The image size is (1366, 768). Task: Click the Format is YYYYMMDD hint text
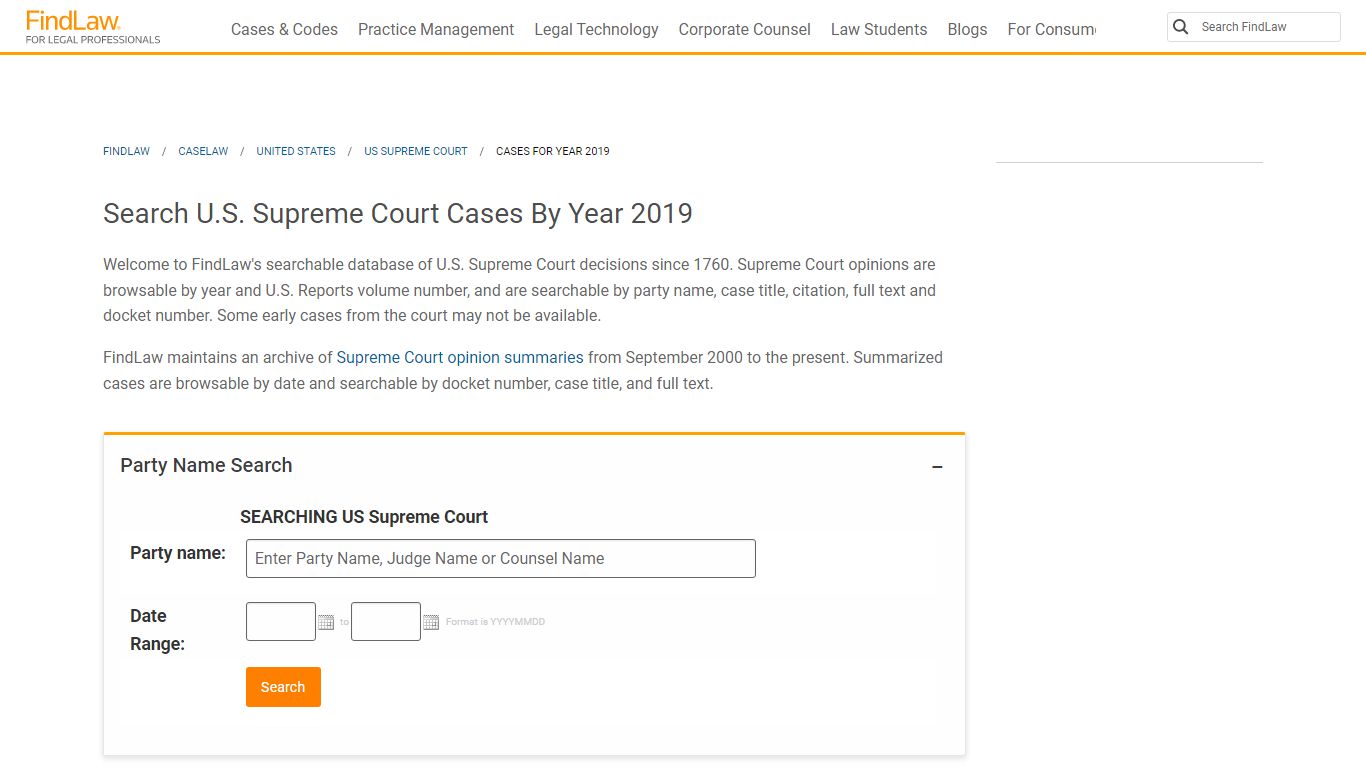(495, 622)
